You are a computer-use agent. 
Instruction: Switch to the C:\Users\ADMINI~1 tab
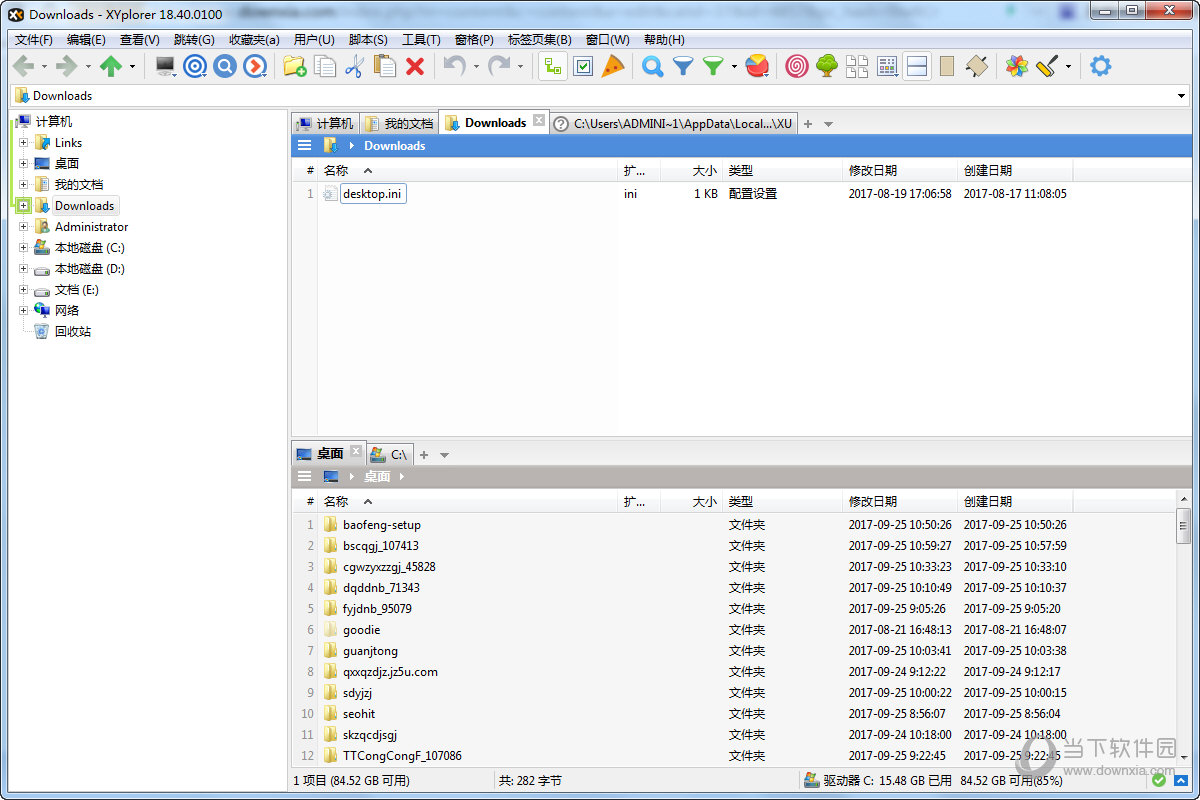point(674,123)
